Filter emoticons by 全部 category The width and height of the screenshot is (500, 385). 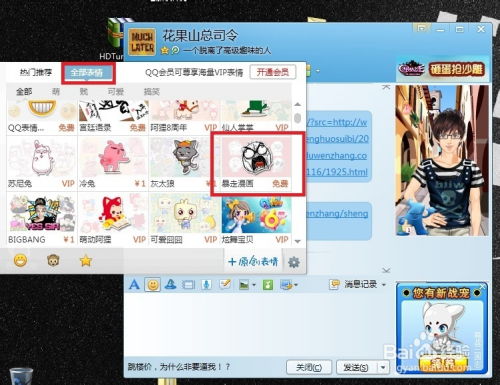(x=24, y=91)
